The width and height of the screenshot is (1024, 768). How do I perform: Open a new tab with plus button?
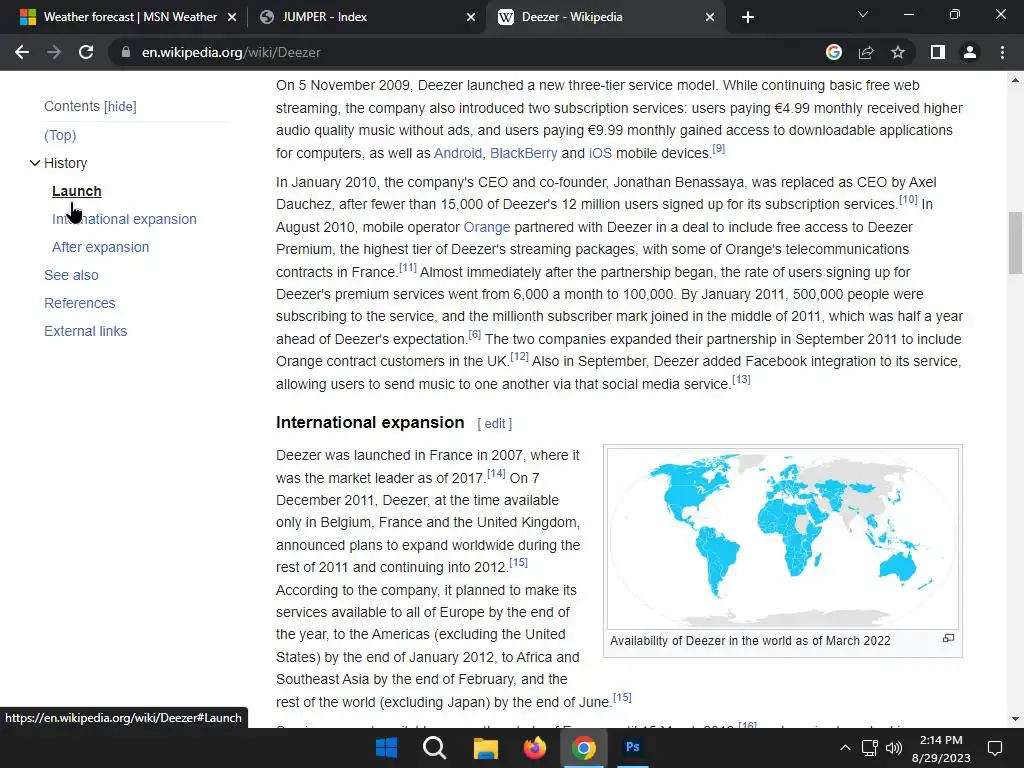pos(748,17)
